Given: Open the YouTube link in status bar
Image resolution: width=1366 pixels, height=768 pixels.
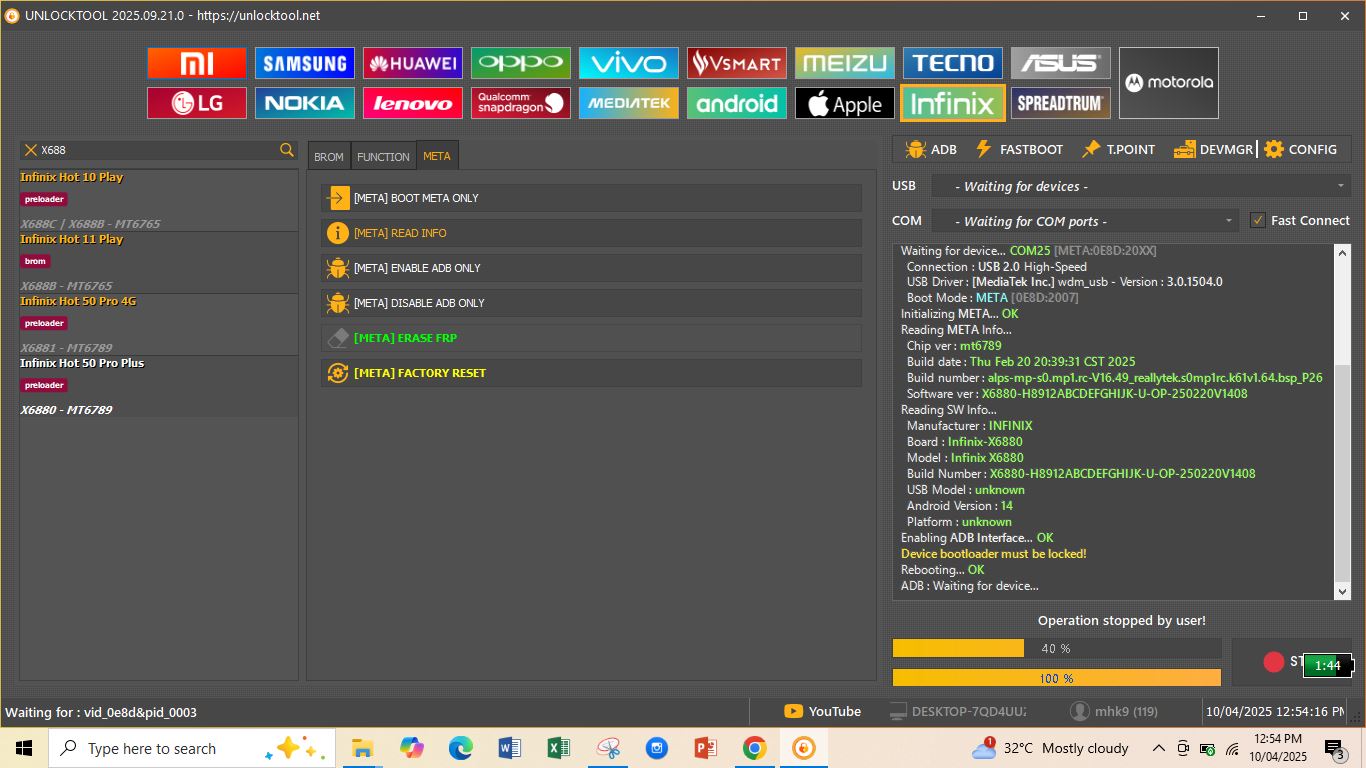Looking at the screenshot, I should coord(822,711).
